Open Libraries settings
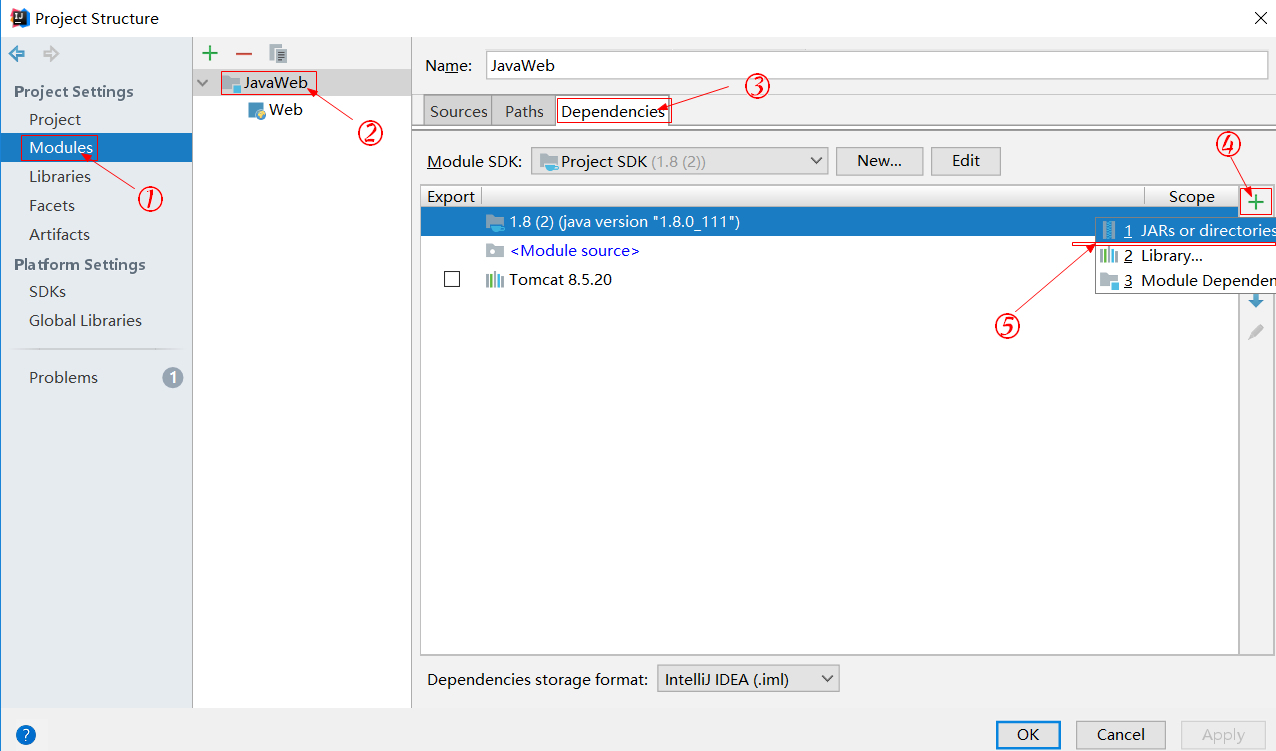Image resolution: width=1276 pixels, height=751 pixels. pos(60,176)
